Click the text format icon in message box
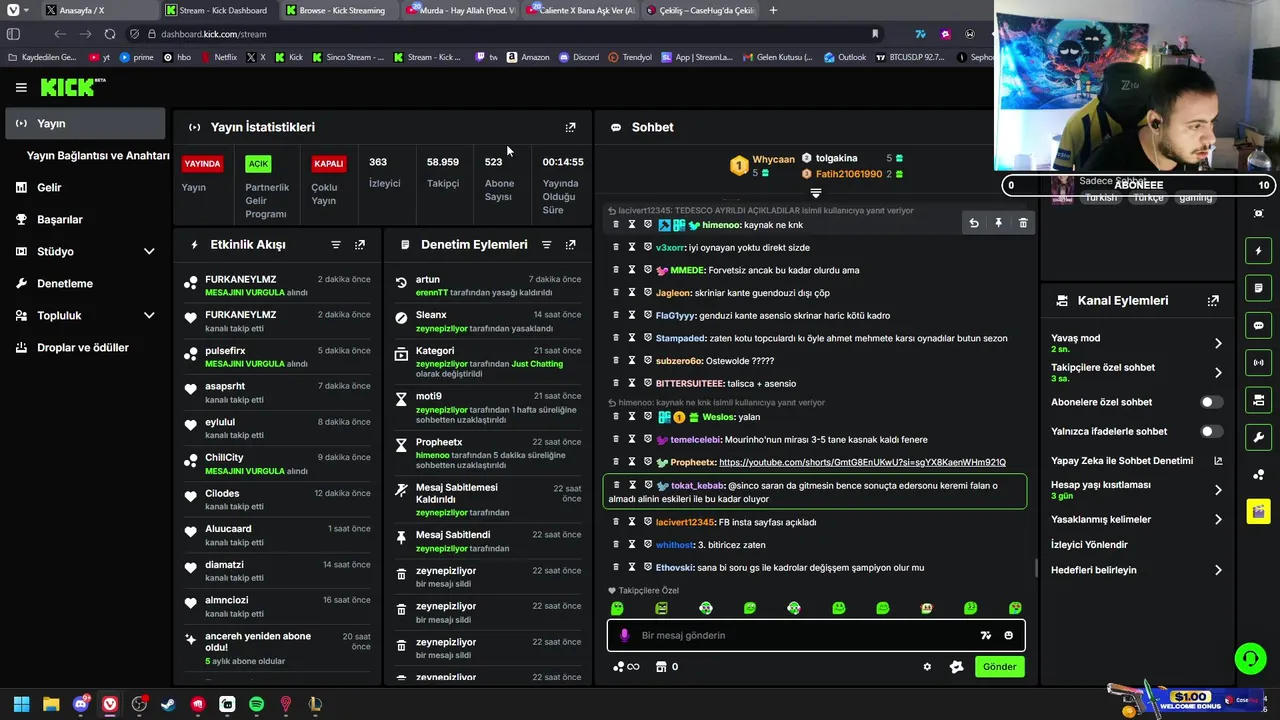The image size is (1280, 720). tap(985, 635)
